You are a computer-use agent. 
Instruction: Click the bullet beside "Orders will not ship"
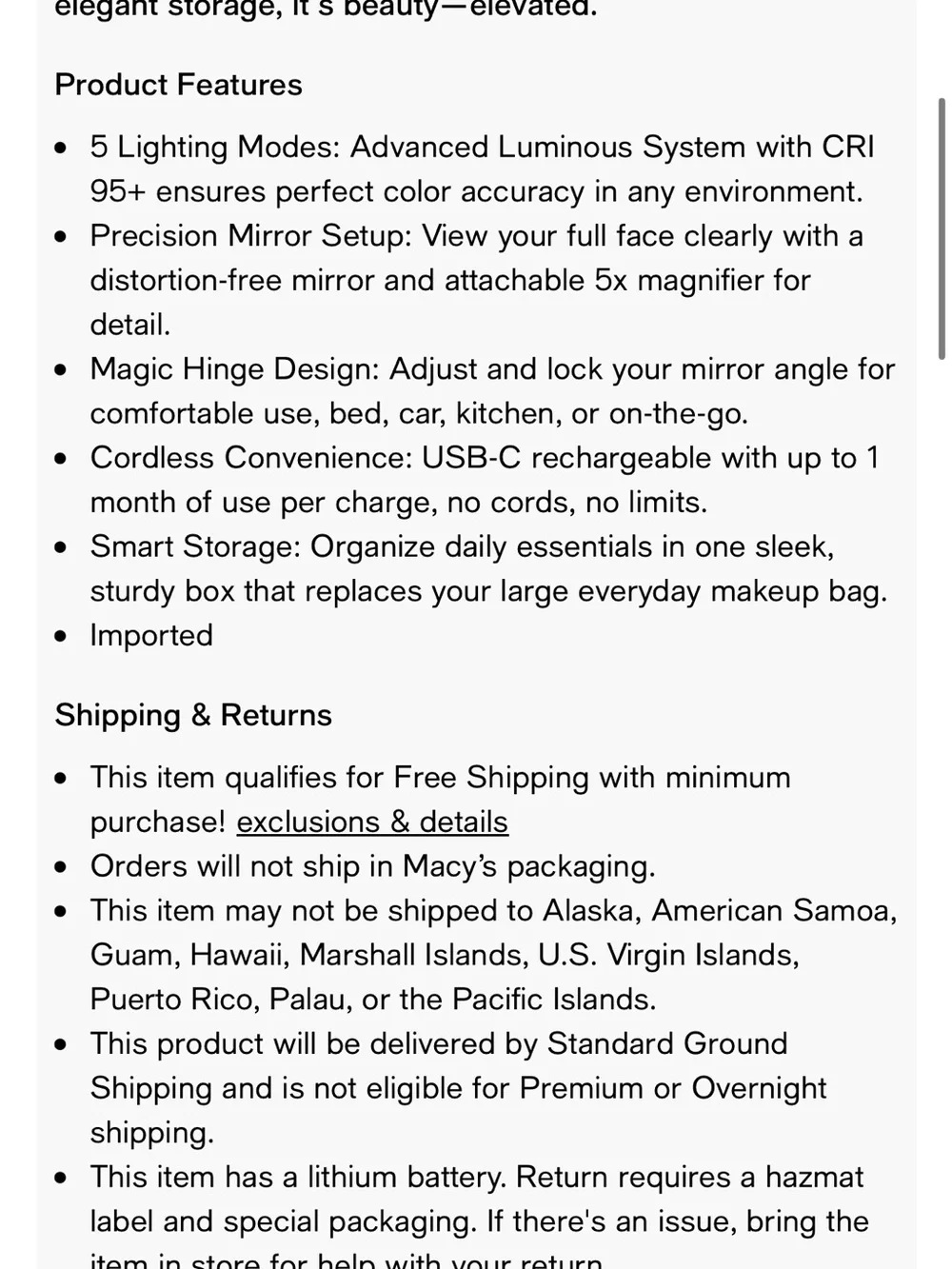(x=61, y=867)
